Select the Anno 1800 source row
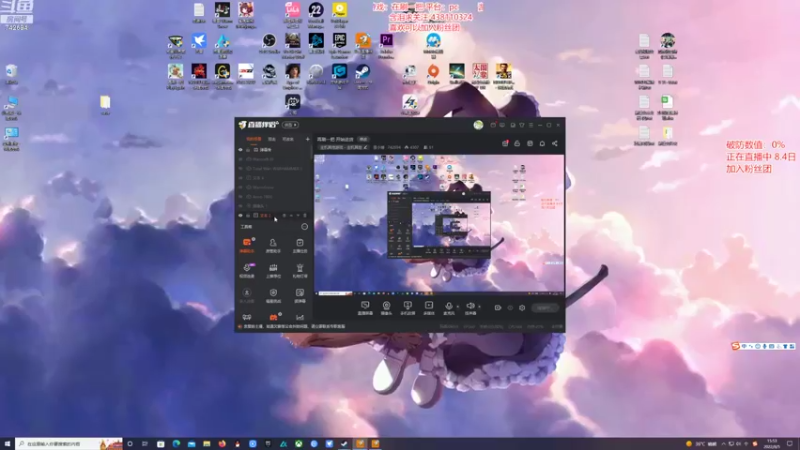Image resolution: width=800 pixels, height=450 pixels. pos(273,196)
